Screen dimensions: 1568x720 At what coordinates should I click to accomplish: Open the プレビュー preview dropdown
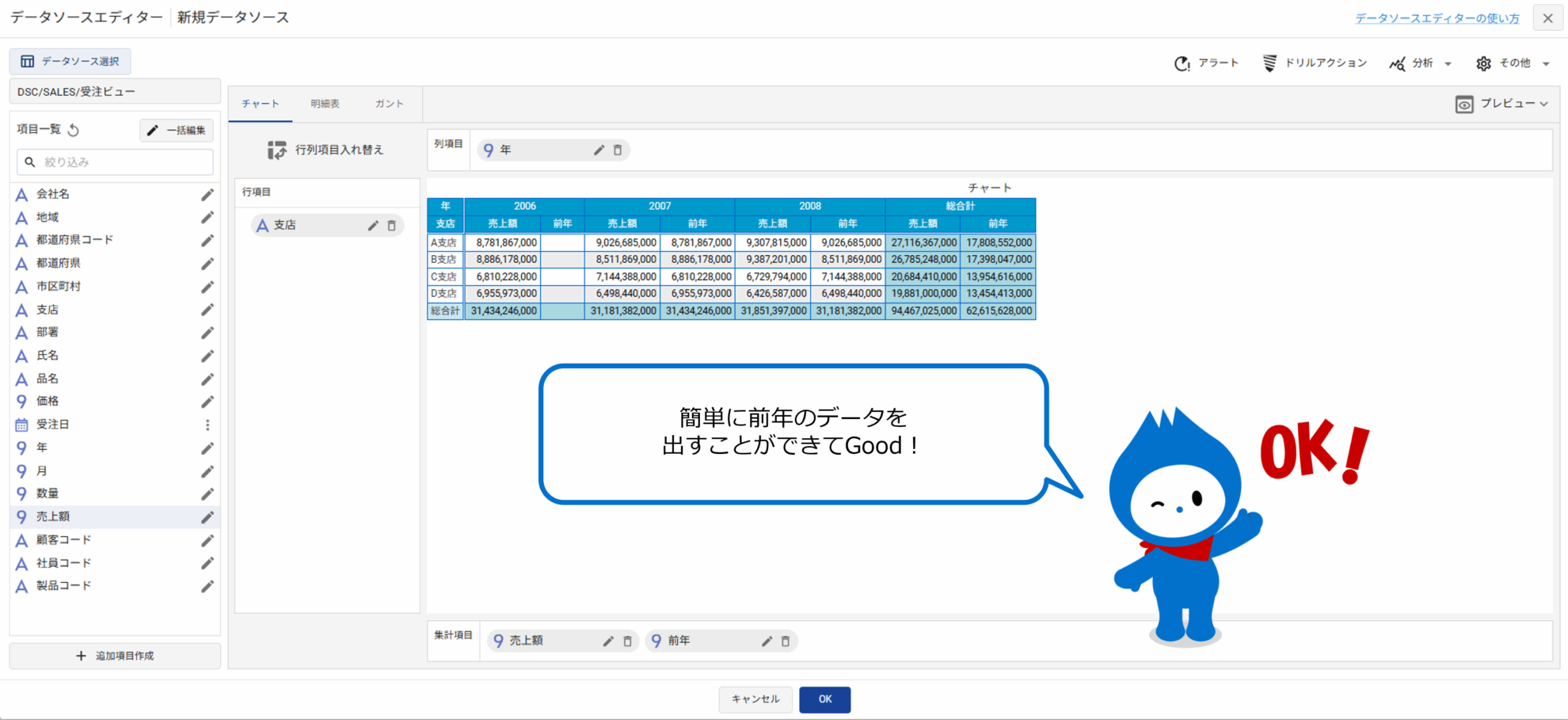tap(1502, 104)
